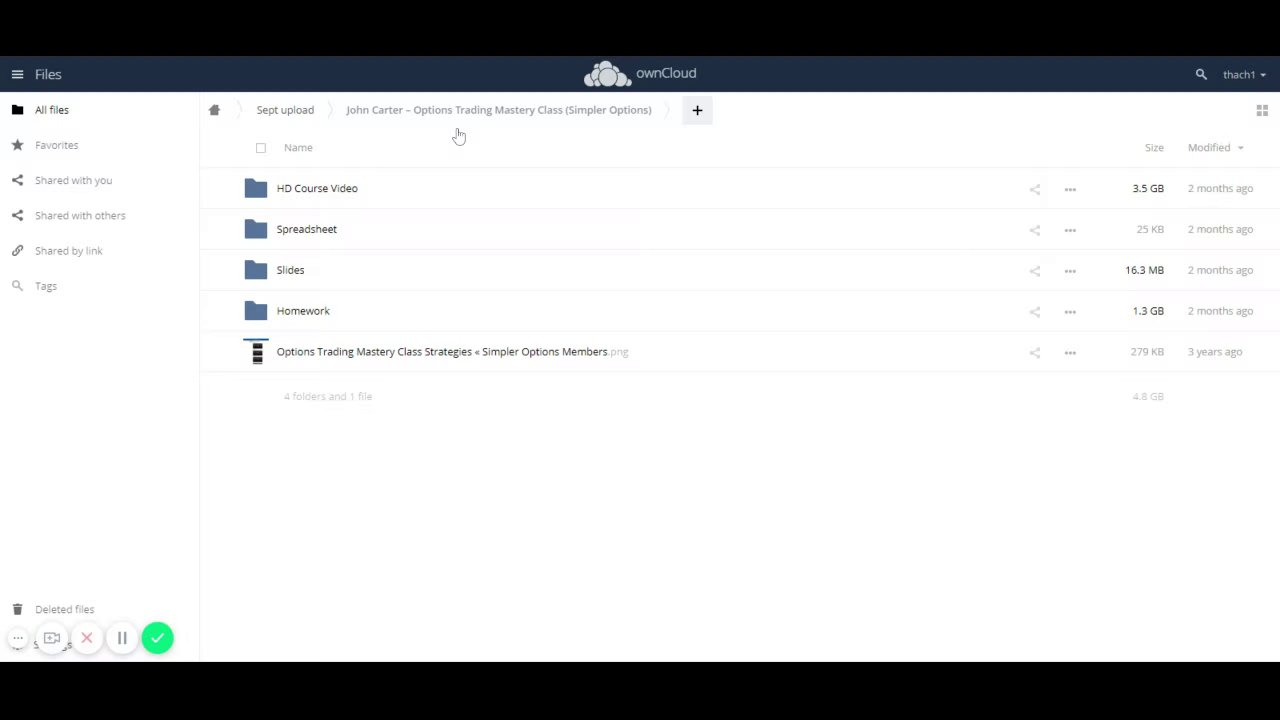Open HD Course Video folder name
This screenshot has width=1280, height=720.
pos(317,188)
